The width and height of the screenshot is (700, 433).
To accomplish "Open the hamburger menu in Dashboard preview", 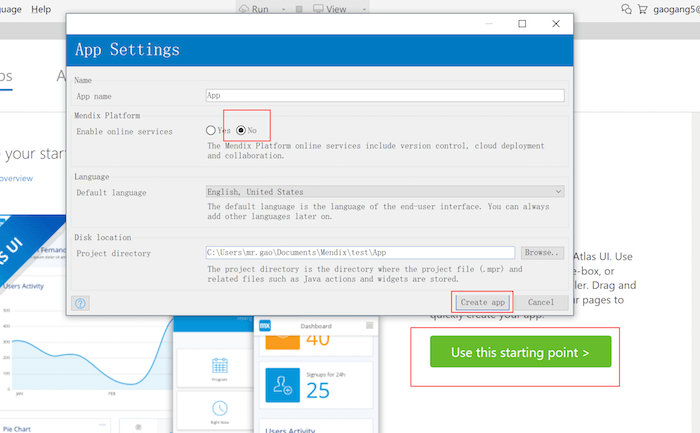I will [x=370, y=325].
